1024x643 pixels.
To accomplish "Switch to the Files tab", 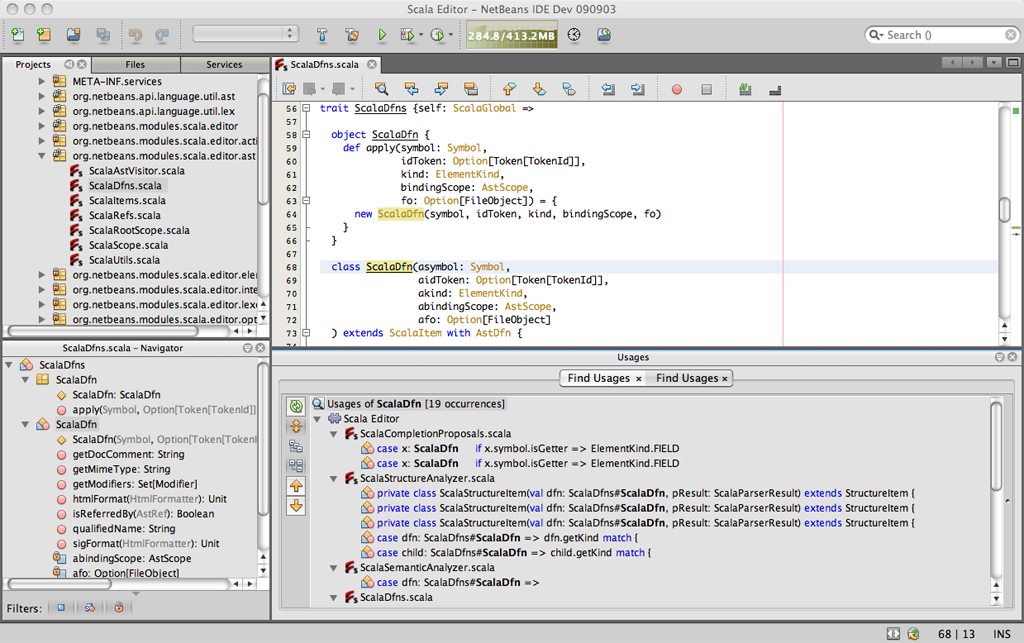I will tap(135, 64).
